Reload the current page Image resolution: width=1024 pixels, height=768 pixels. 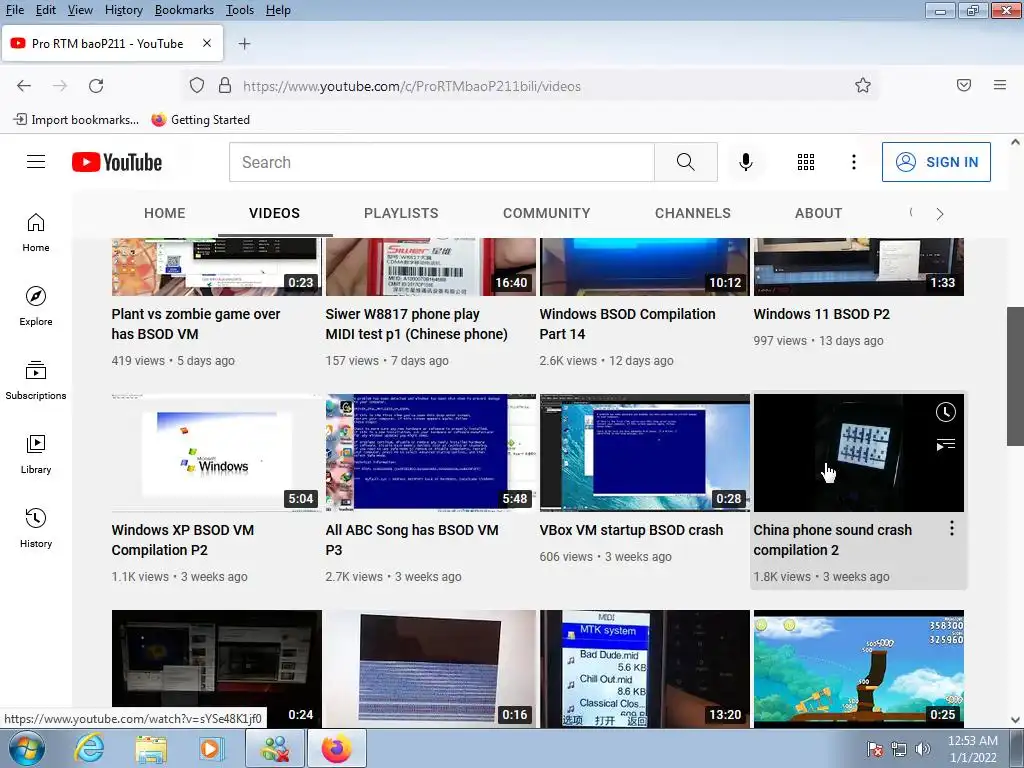coord(96,86)
